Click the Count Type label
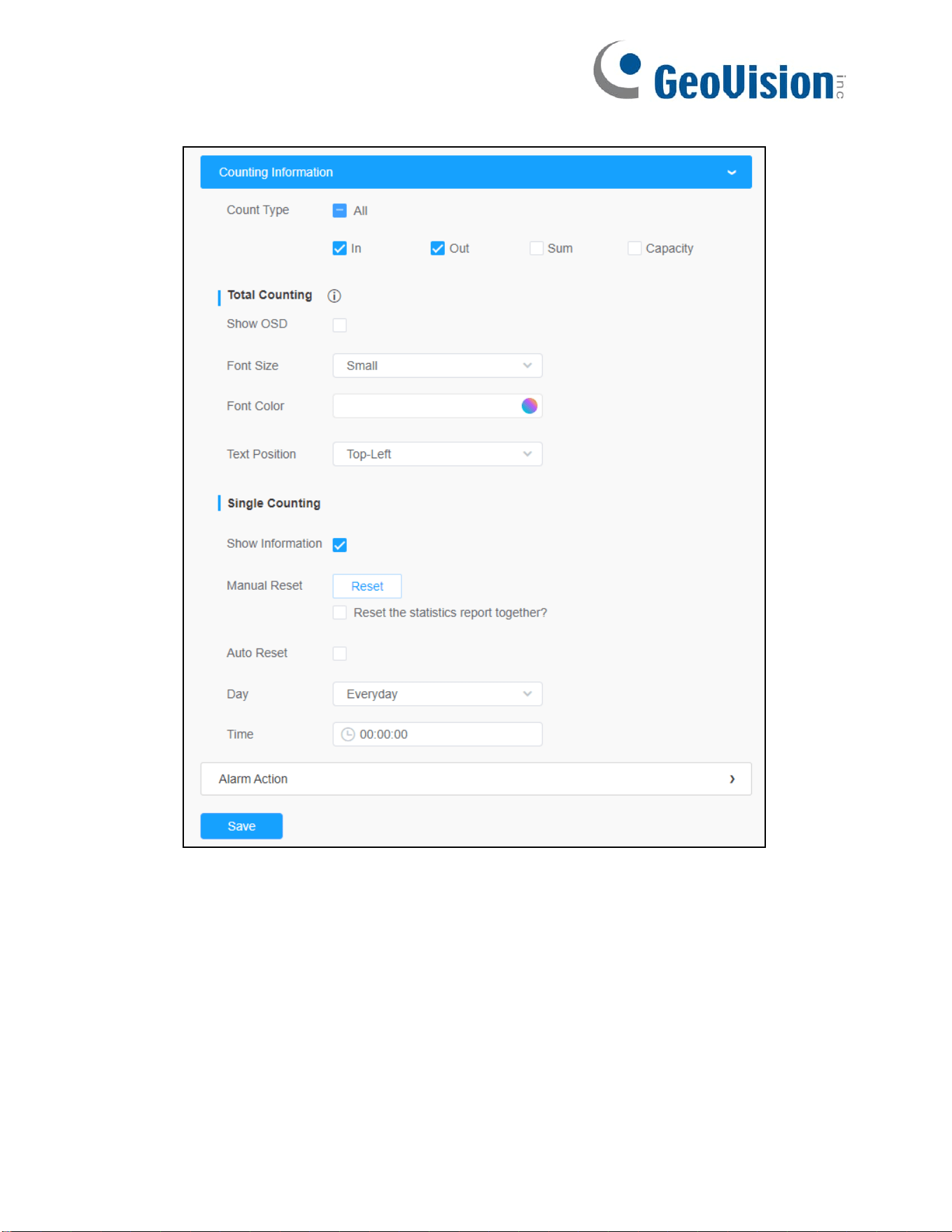 (x=257, y=210)
